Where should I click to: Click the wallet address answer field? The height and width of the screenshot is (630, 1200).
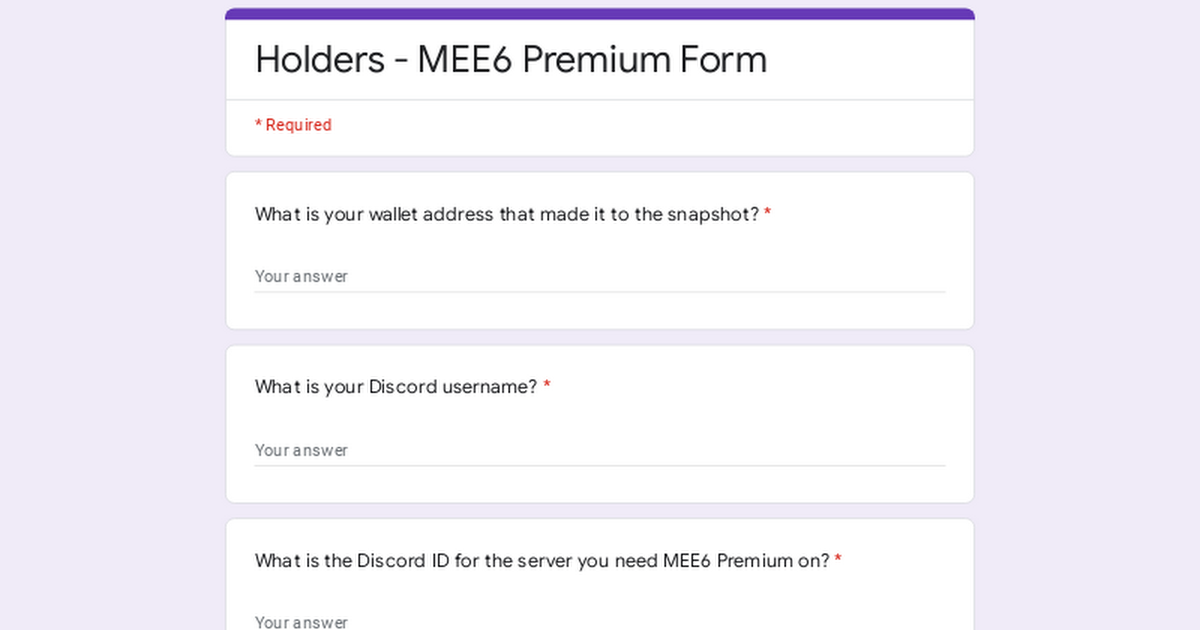[x=600, y=276]
